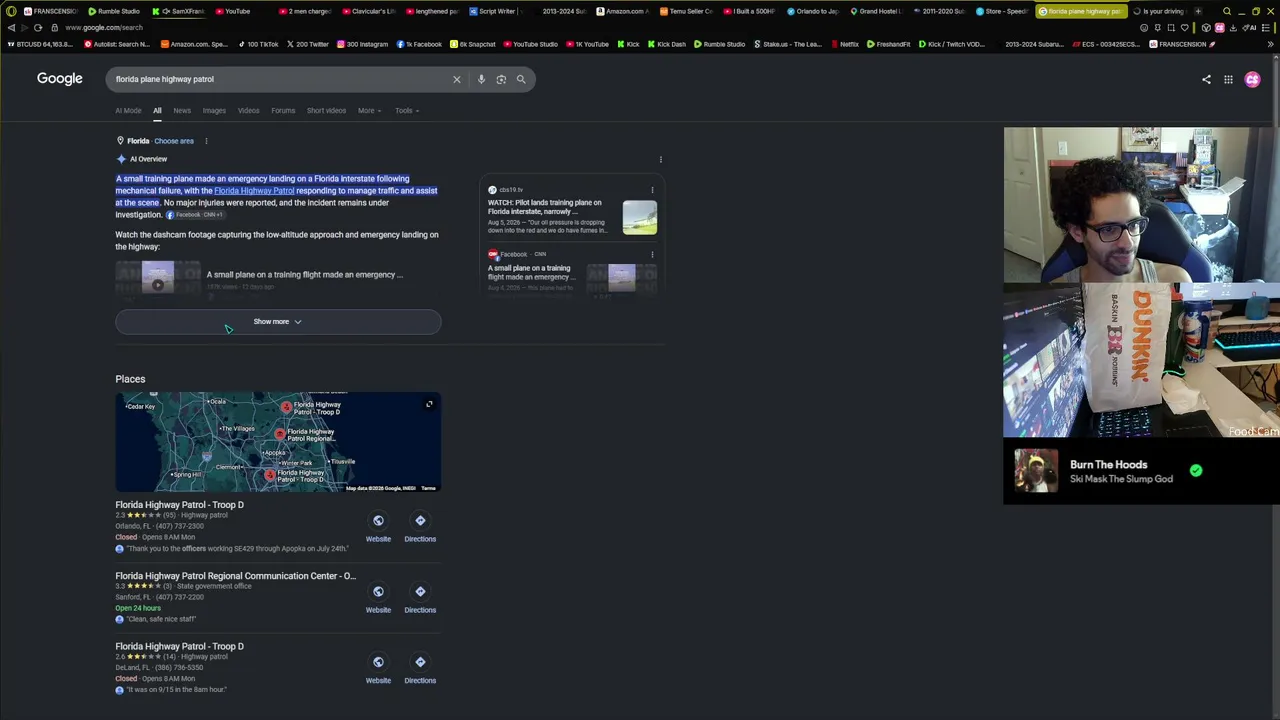The width and height of the screenshot is (1280, 720).
Task: Get Directions to Troop D DeLand
Action: (420, 669)
